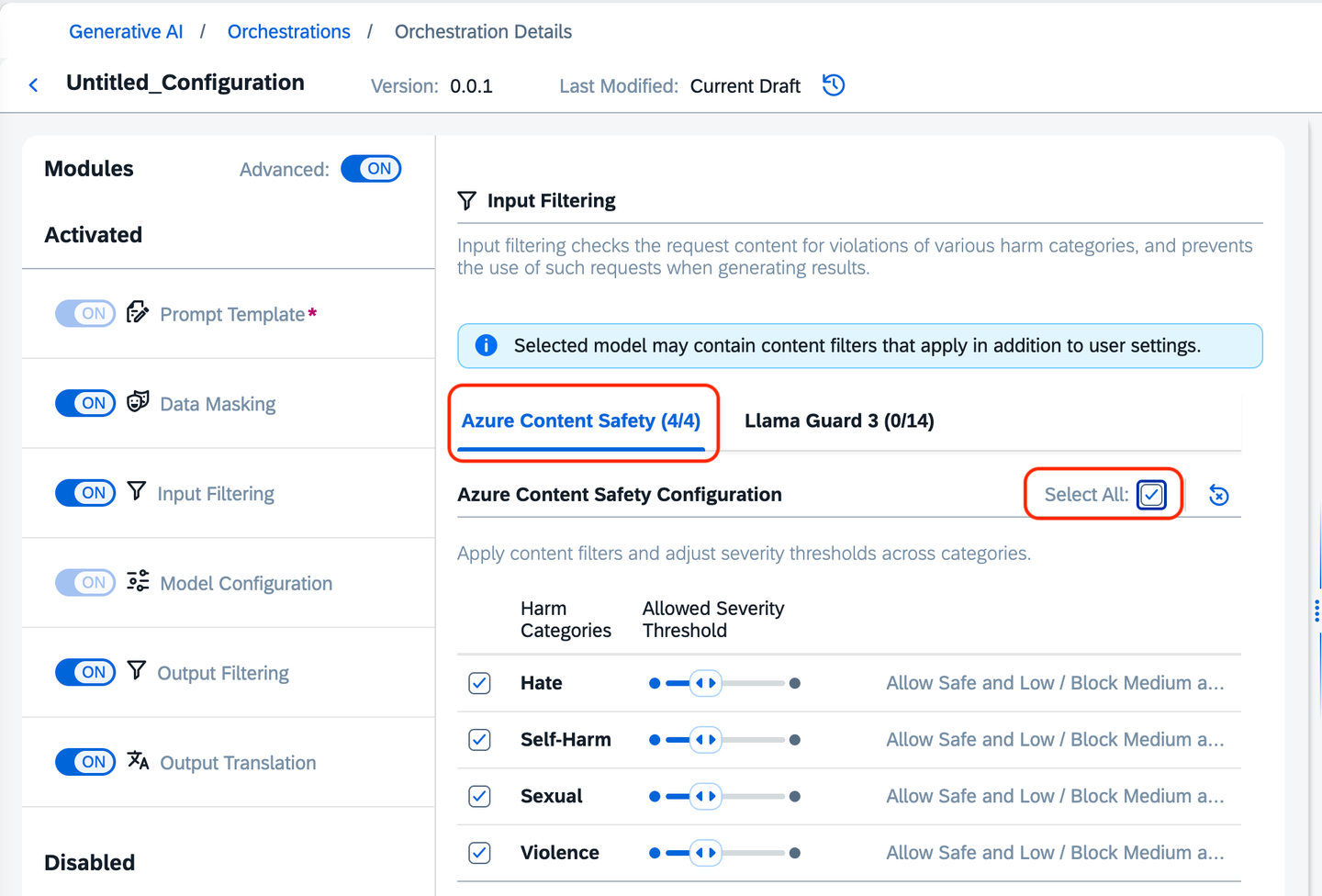Open the Output Filtering module
The width and height of the screenshot is (1322, 896).
223,673
